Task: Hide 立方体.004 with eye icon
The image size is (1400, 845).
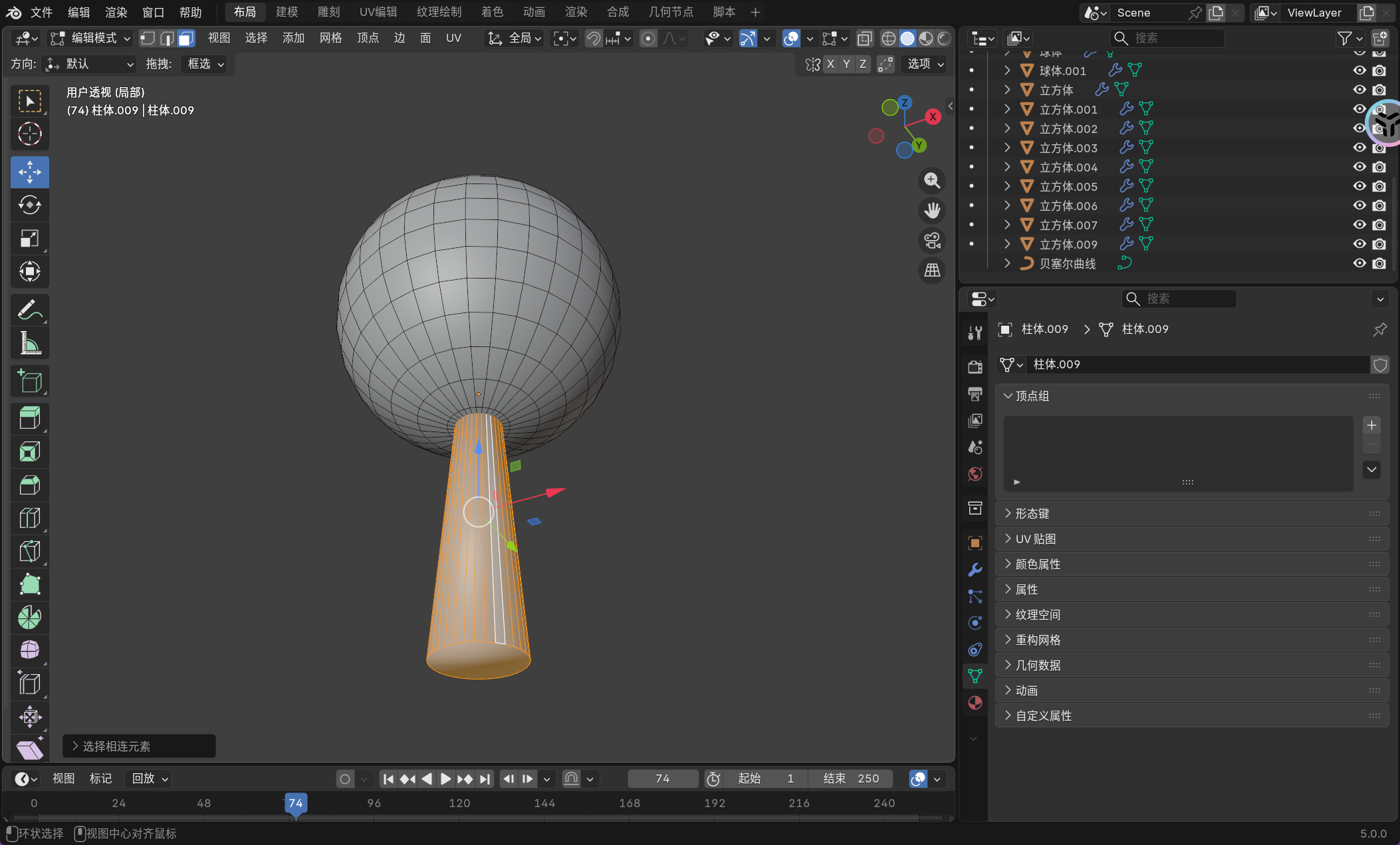Action: pyautogui.click(x=1359, y=167)
